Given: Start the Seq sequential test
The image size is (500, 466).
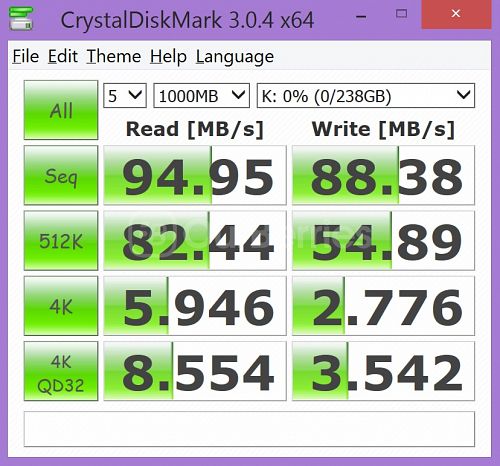Looking at the screenshot, I should coord(61,175).
